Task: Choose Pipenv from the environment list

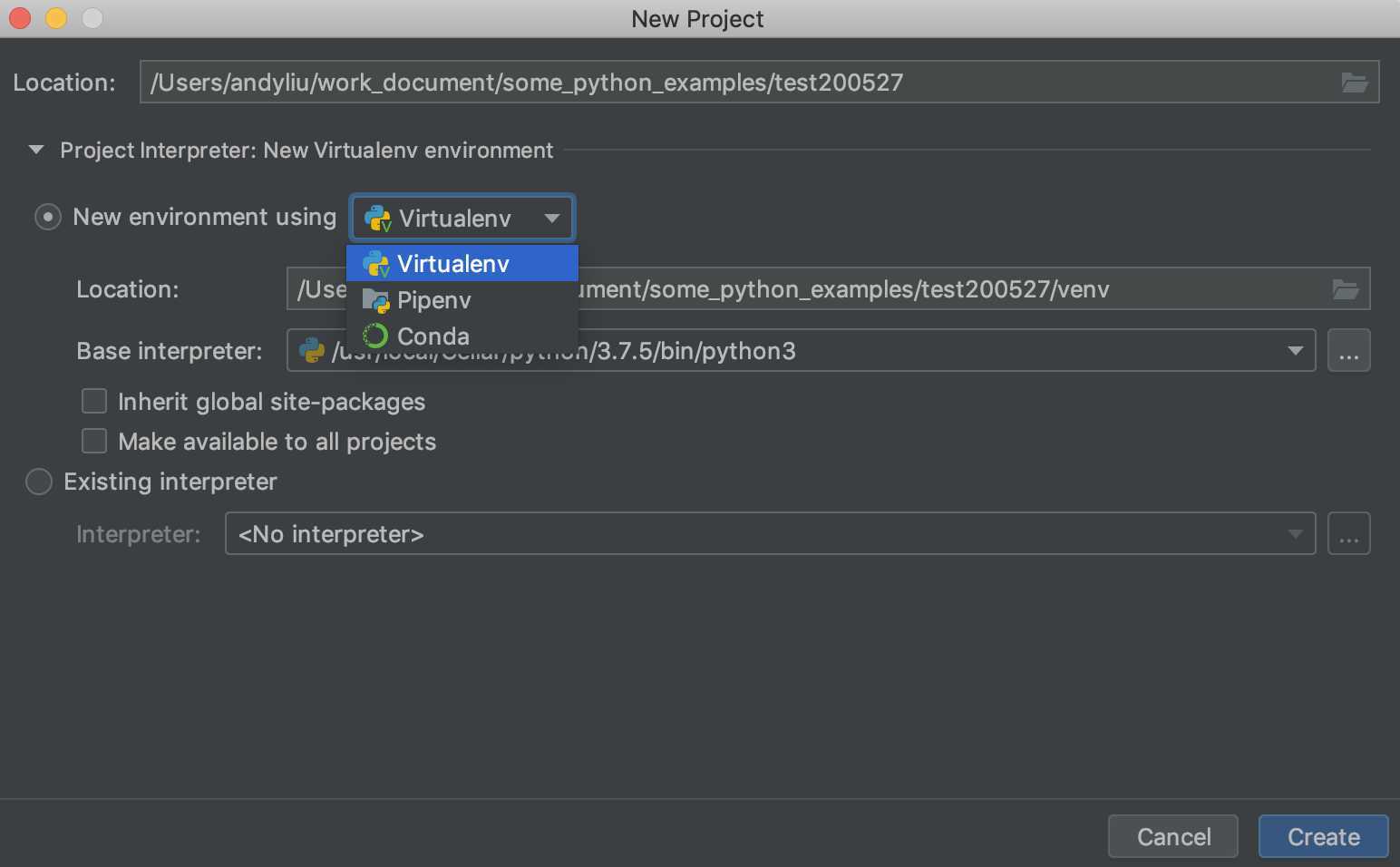Action: (x=434, y=300)
